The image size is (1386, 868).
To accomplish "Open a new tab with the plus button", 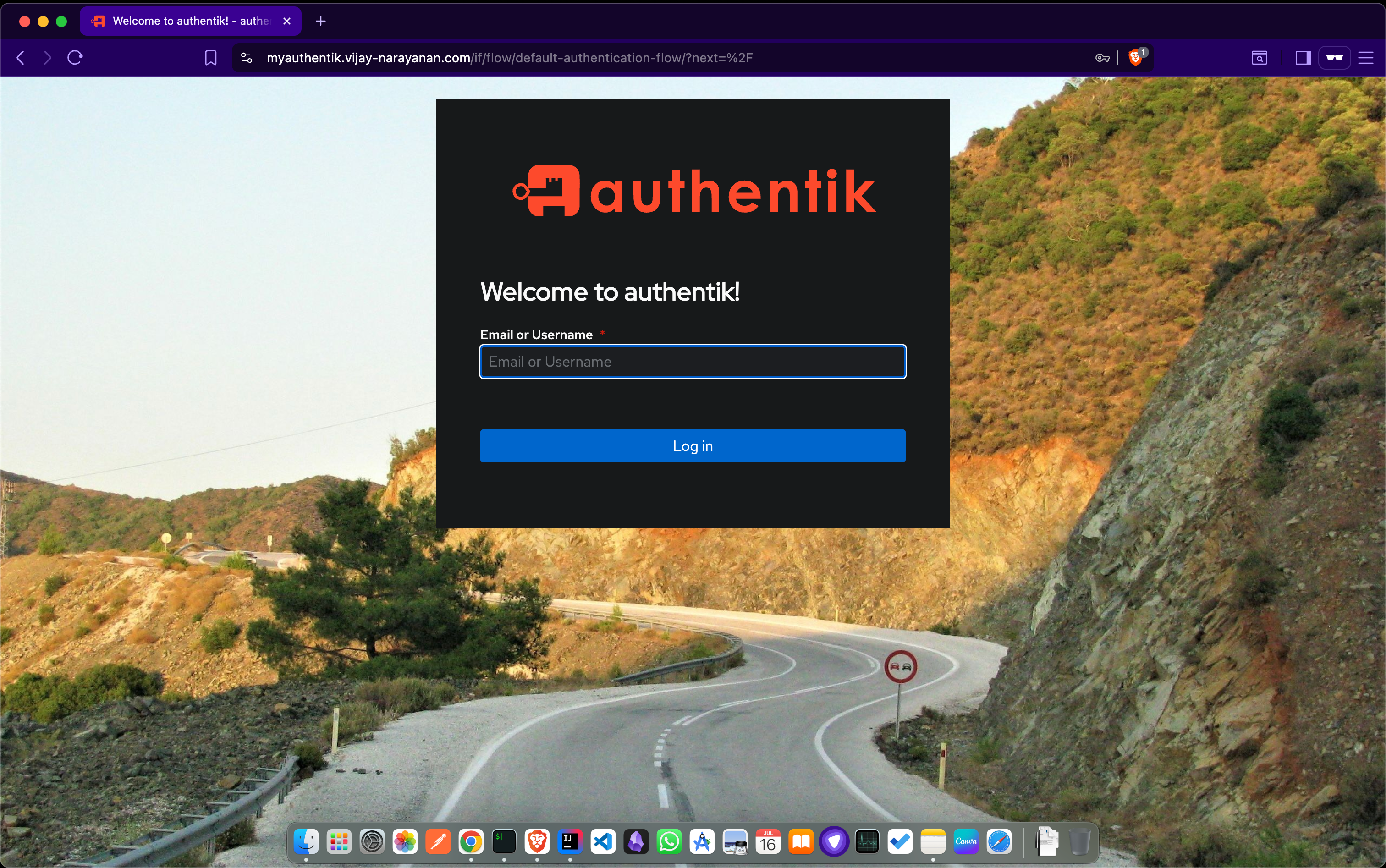I will point(321,21).
